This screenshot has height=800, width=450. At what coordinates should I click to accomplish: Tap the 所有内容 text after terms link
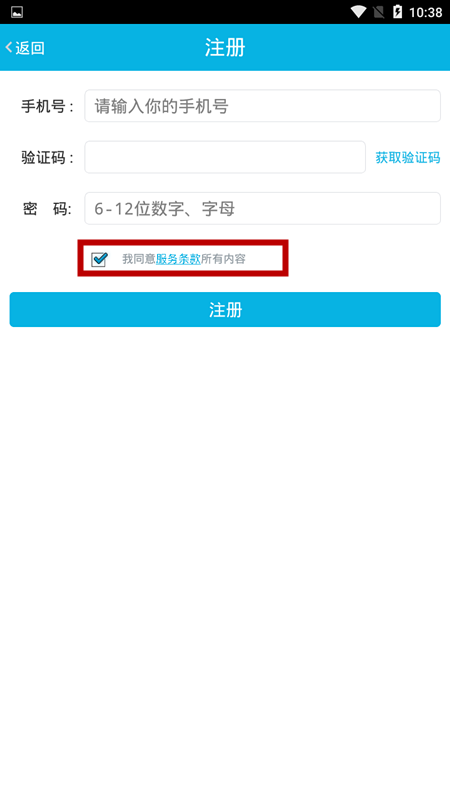(x=223, y=259)
